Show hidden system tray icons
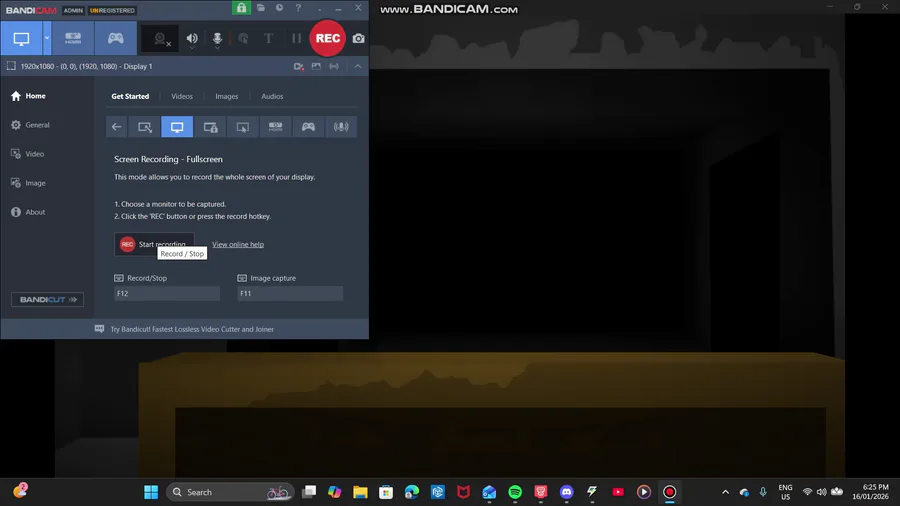The height and width of the screenshot is (506, 900). tap(726, 492)
